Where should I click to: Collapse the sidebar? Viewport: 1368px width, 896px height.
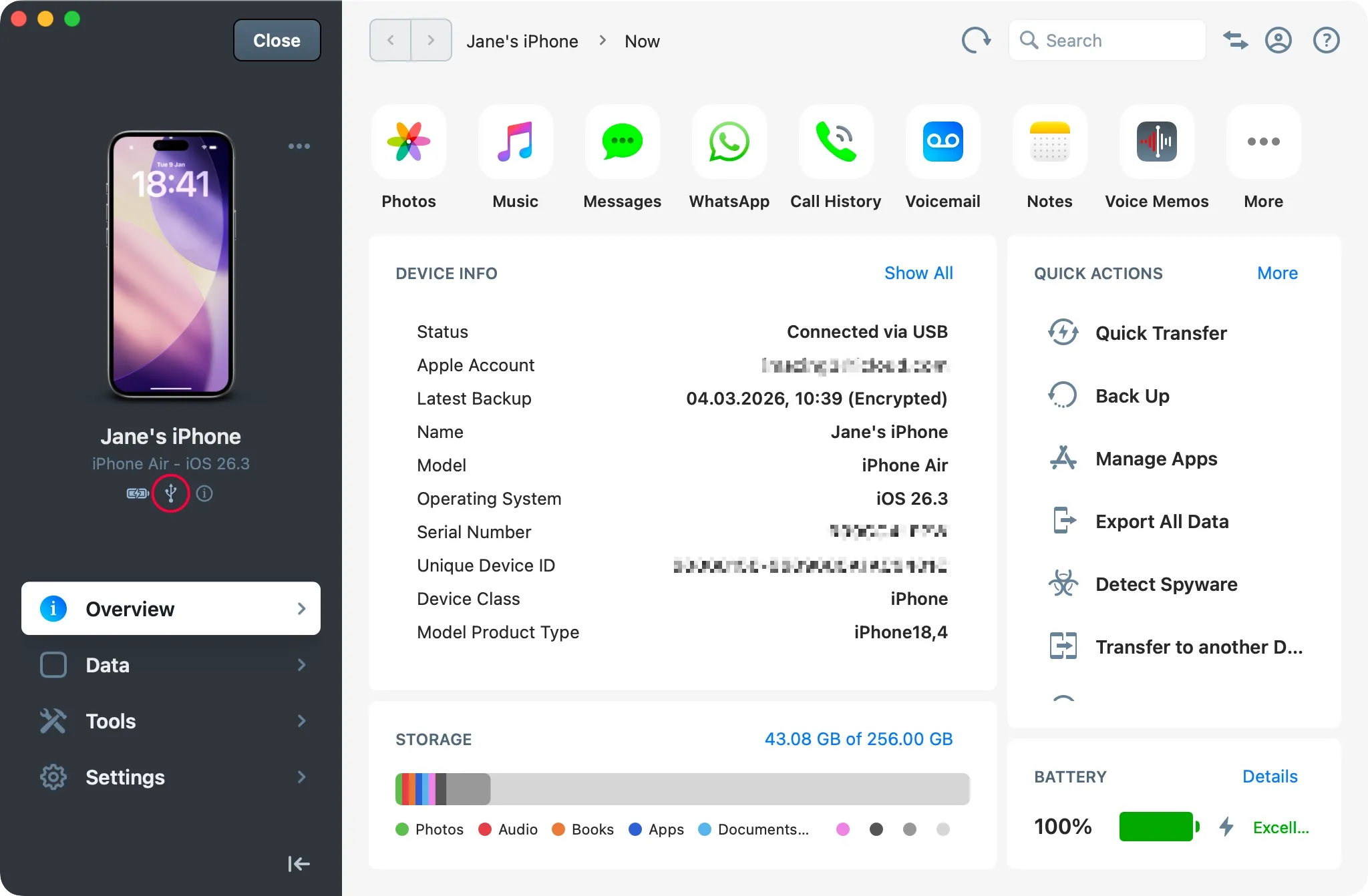[x=298, y=863]
